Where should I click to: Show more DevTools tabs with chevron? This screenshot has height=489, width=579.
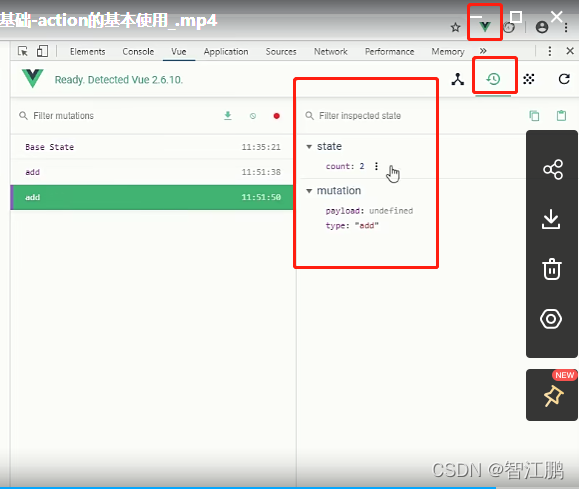[x=483, y=51]
